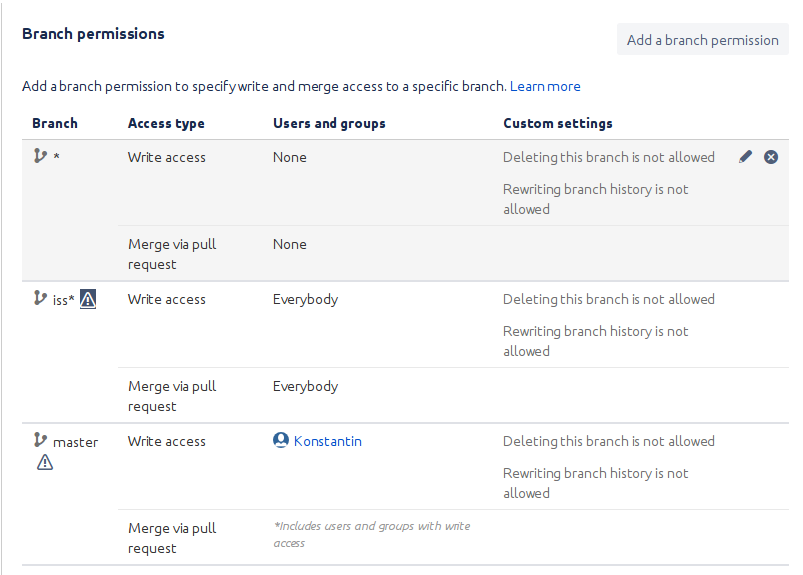Screen dimensions: 803x575
Task: Select the Access type column header
Action: (x=166, y=123)
